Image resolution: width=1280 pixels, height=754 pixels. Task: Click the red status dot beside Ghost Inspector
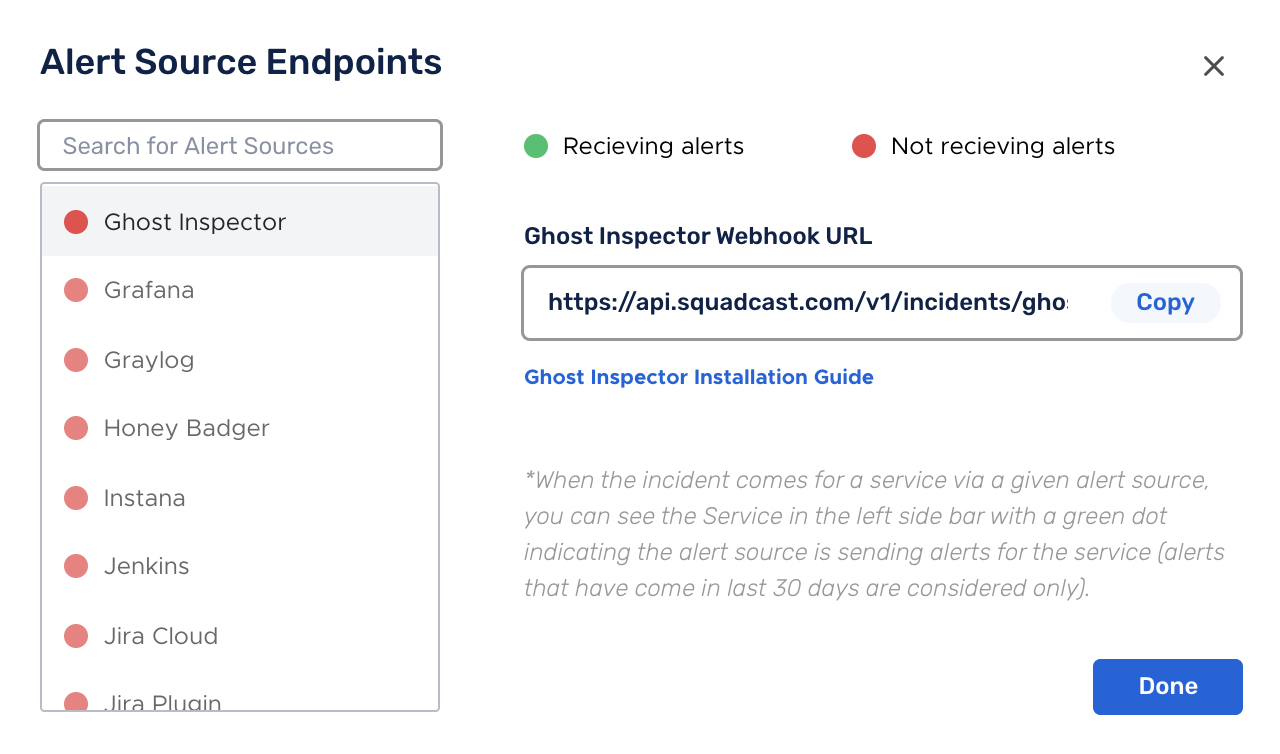[76, 222]
